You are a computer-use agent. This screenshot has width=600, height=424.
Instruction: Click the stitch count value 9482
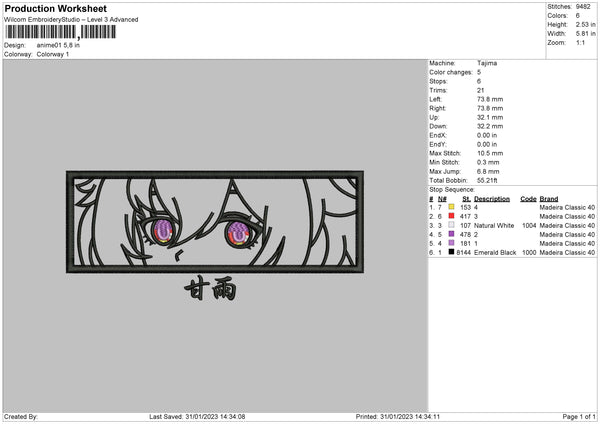coord(583,7)
